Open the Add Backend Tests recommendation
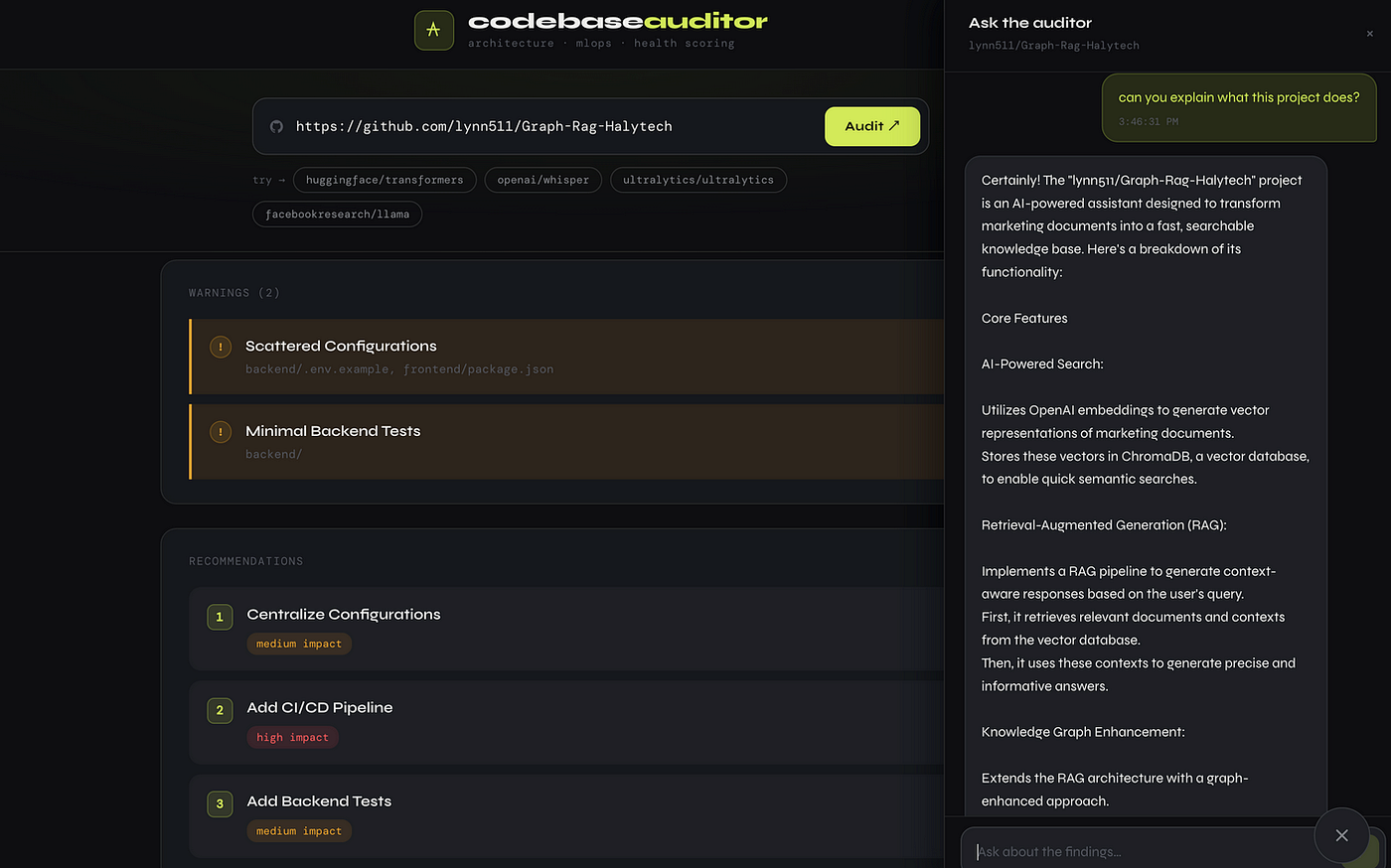 point(566,815)
